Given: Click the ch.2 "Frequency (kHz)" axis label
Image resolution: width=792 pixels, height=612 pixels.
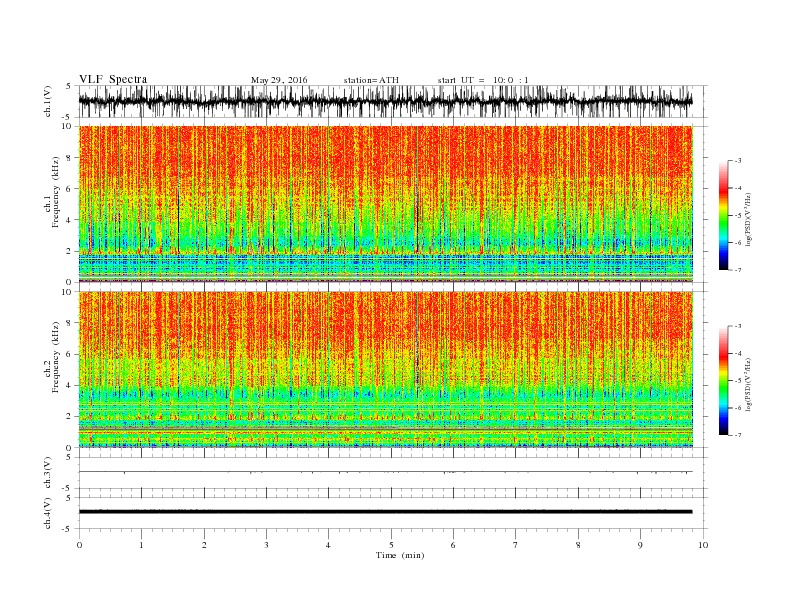Looking at the screenshot, I should 55,358.
